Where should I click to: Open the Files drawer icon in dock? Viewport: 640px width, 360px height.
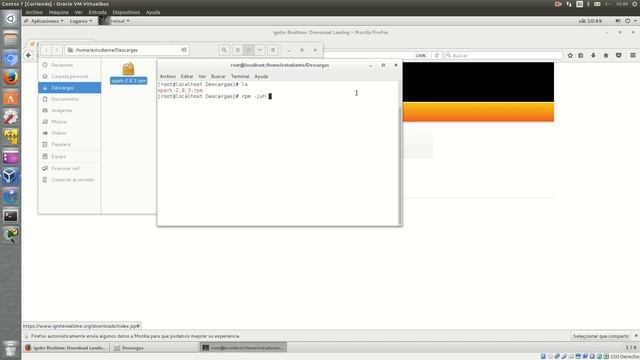(11, 39)
